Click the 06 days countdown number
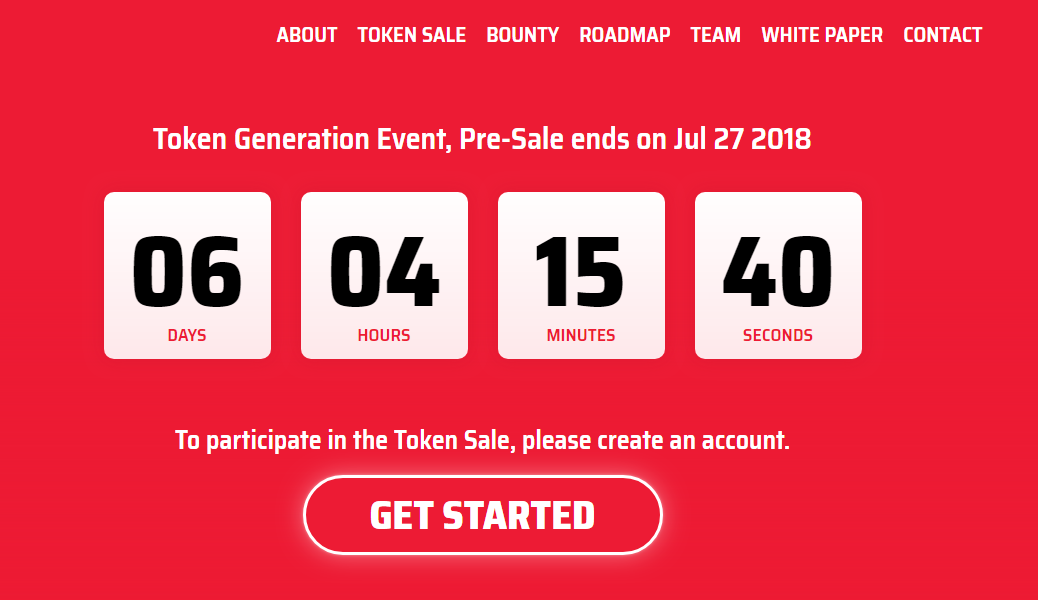The width and height of the screenshot is (1038, 600). click(x=187, y=272)
